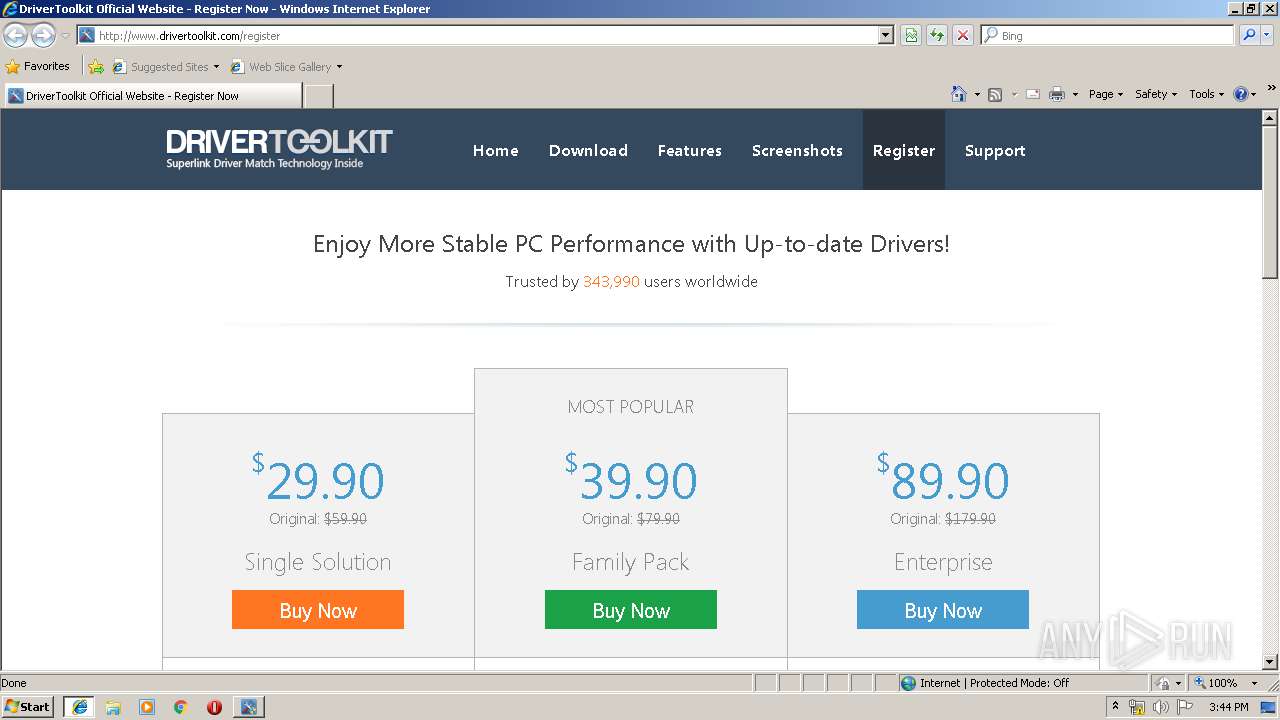Click the network tray icon
This screenshot has height=720, width=1280.
(x=1137, y=707)
